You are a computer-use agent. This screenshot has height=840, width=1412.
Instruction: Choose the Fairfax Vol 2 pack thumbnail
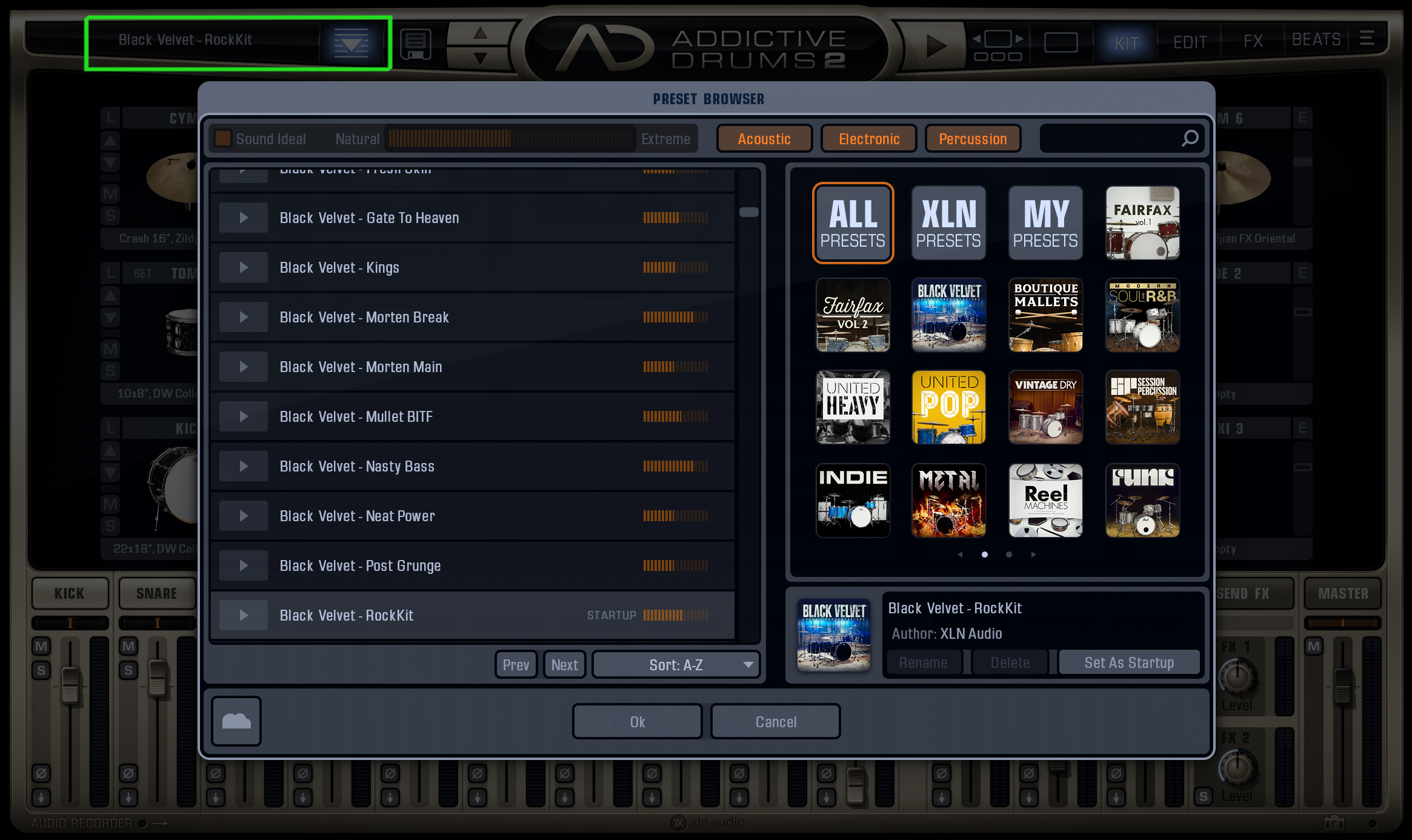coord(853,315)
